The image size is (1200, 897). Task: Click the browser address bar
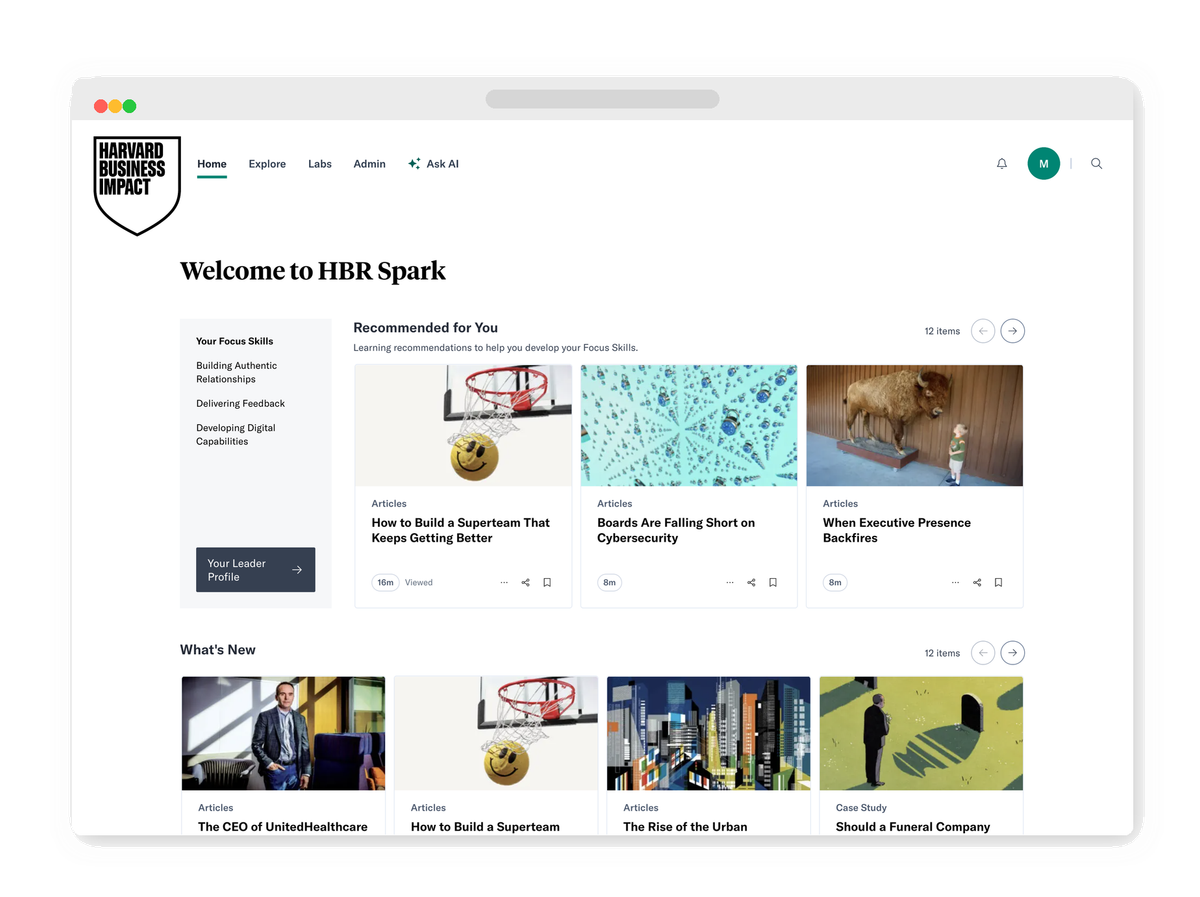click(602, 99)
